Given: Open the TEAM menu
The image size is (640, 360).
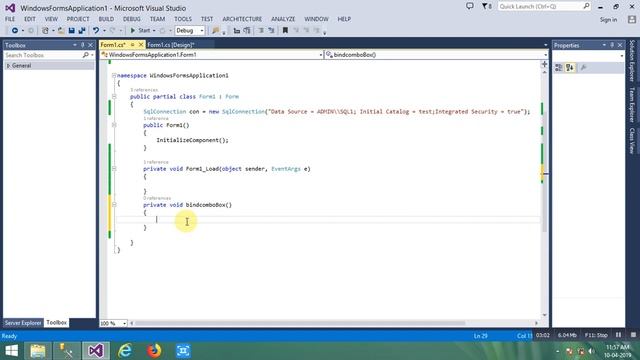Looking at the screenshot, I should (157, 19).
